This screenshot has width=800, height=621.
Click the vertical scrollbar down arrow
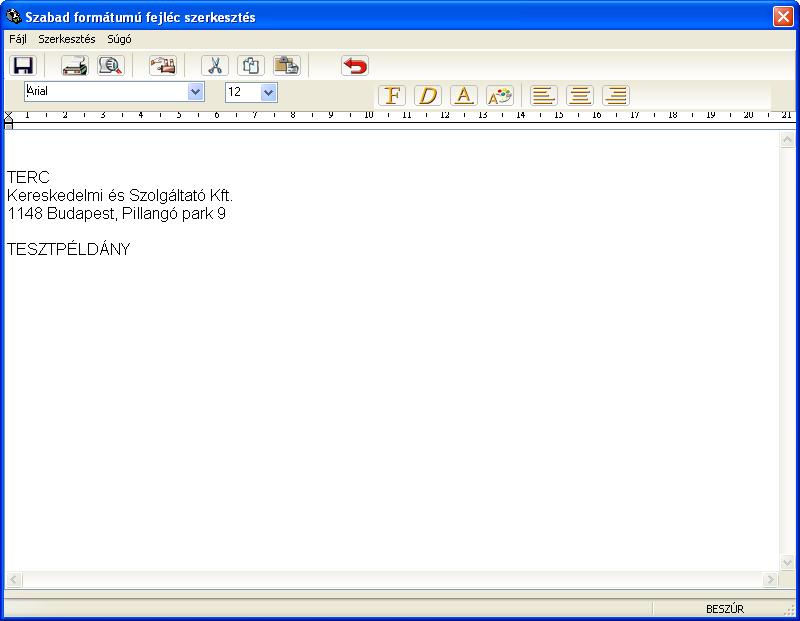click(787, 562)
